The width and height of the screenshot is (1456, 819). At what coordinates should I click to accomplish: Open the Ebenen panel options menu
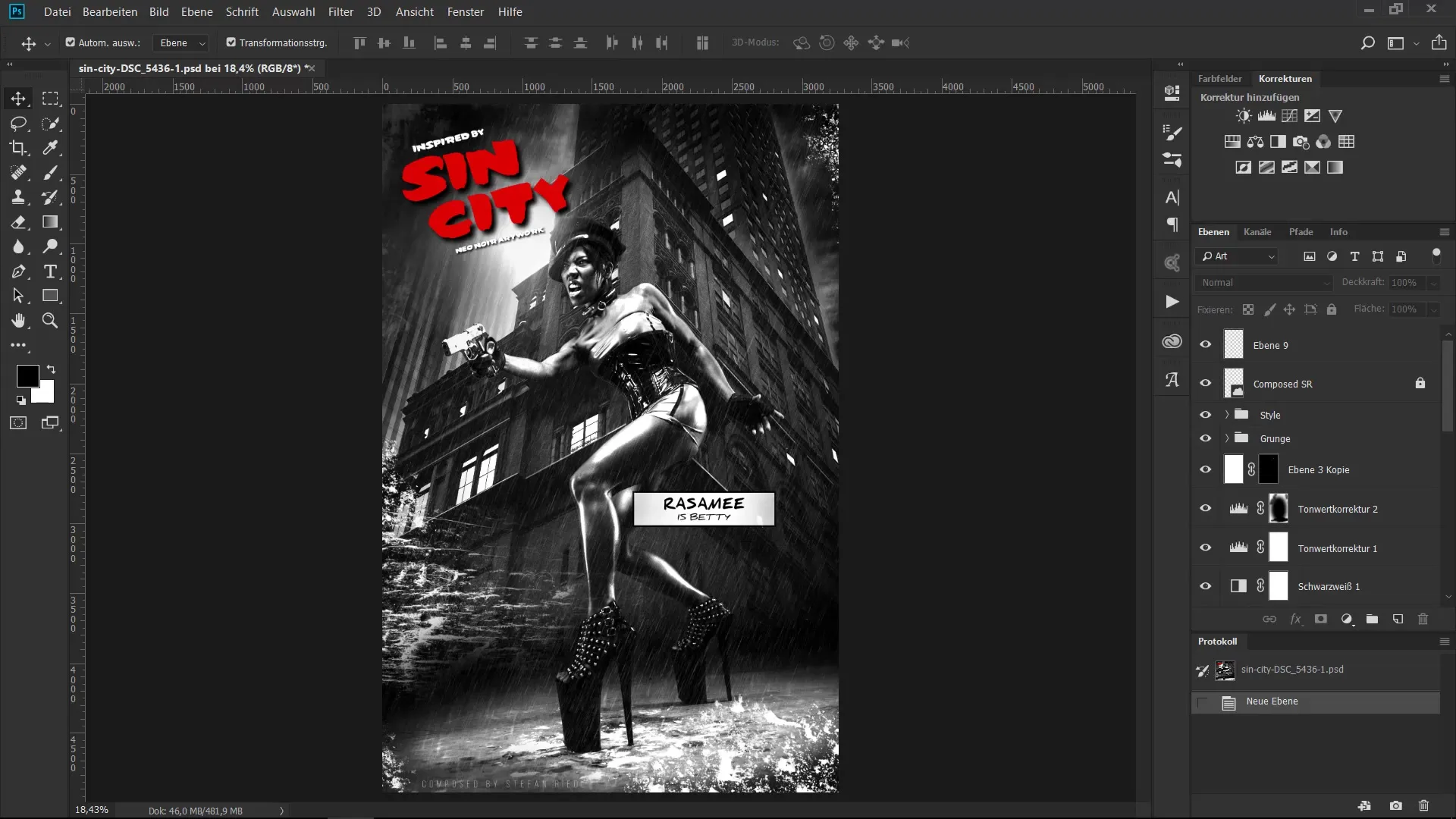coord(1444,232)
